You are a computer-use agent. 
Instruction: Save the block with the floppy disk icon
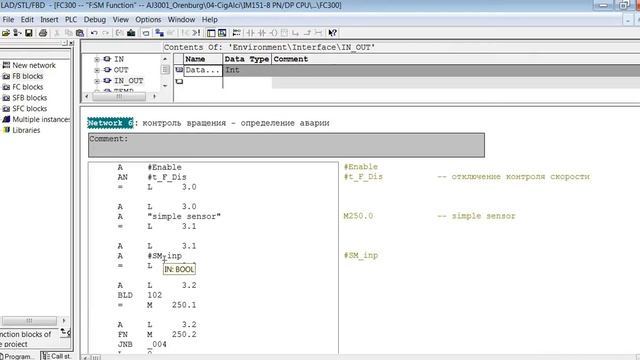29,33
